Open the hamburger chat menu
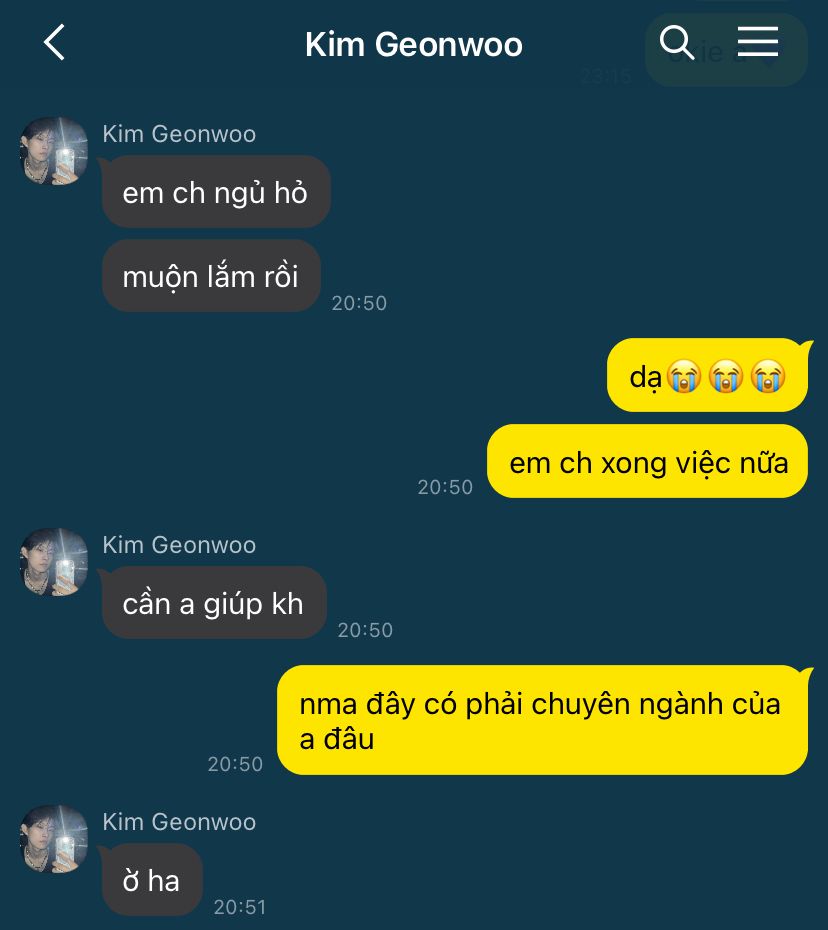This screenshot has height=930, width=828. pos(758,42)
